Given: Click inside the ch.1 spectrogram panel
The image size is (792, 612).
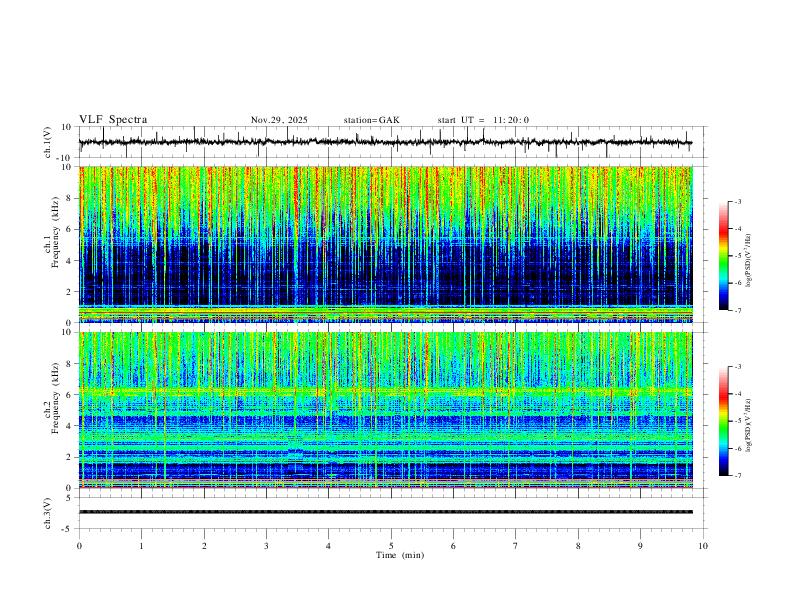Looking at the screenshot, I should tap(386, 244).
